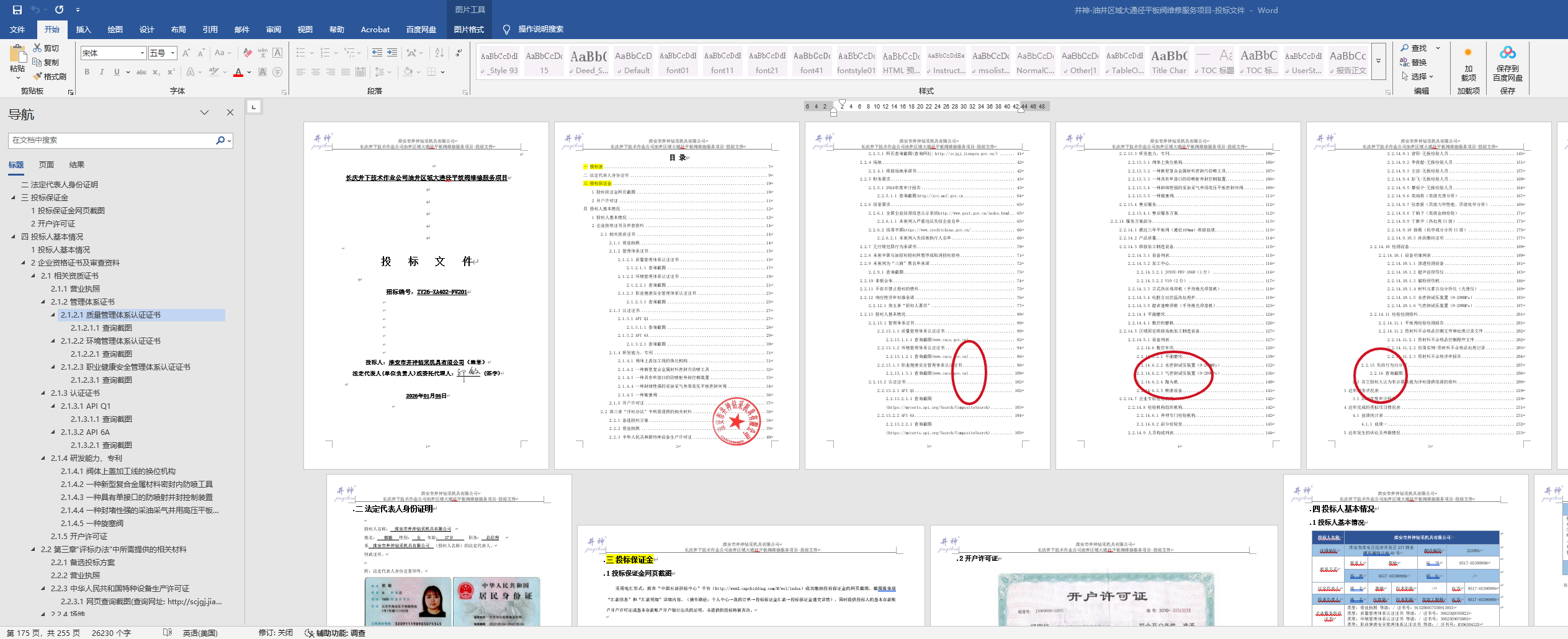The width and height of the screenshot is (1568, 639).
Task: Cut selection with the 剪切 scissors button
Action: click(47, 48)
